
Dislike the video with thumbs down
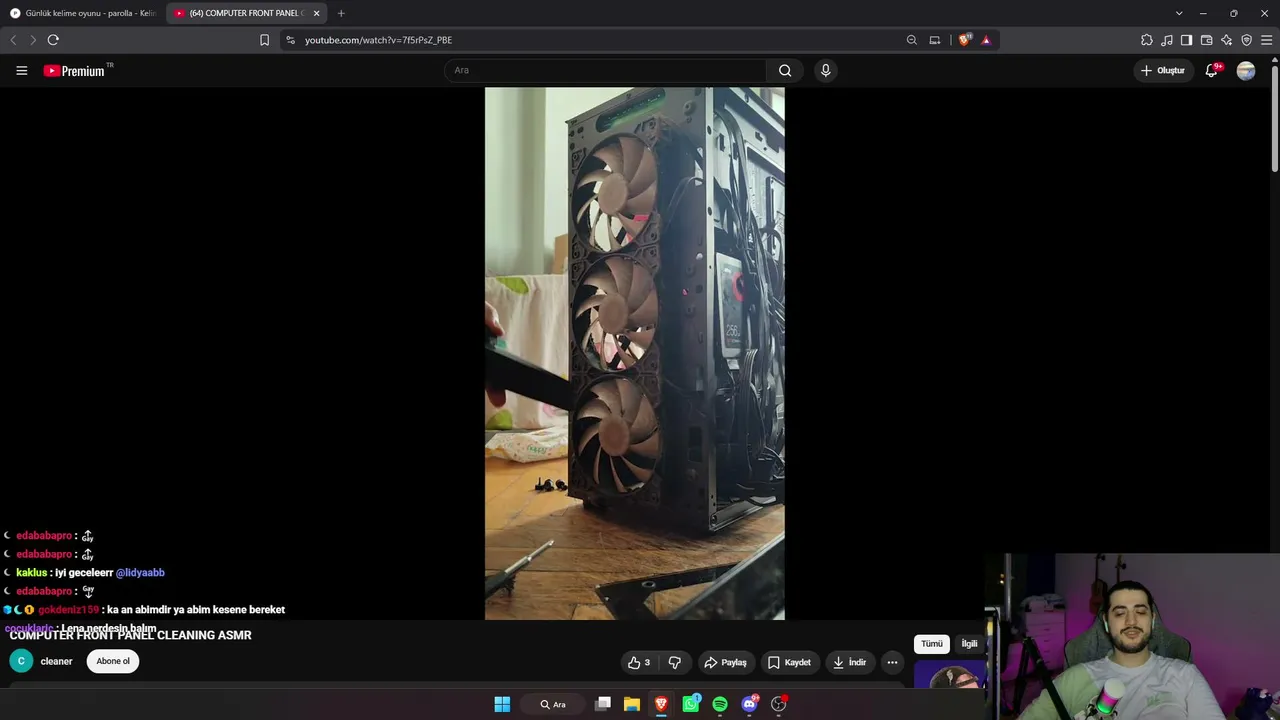click(675, 662)
